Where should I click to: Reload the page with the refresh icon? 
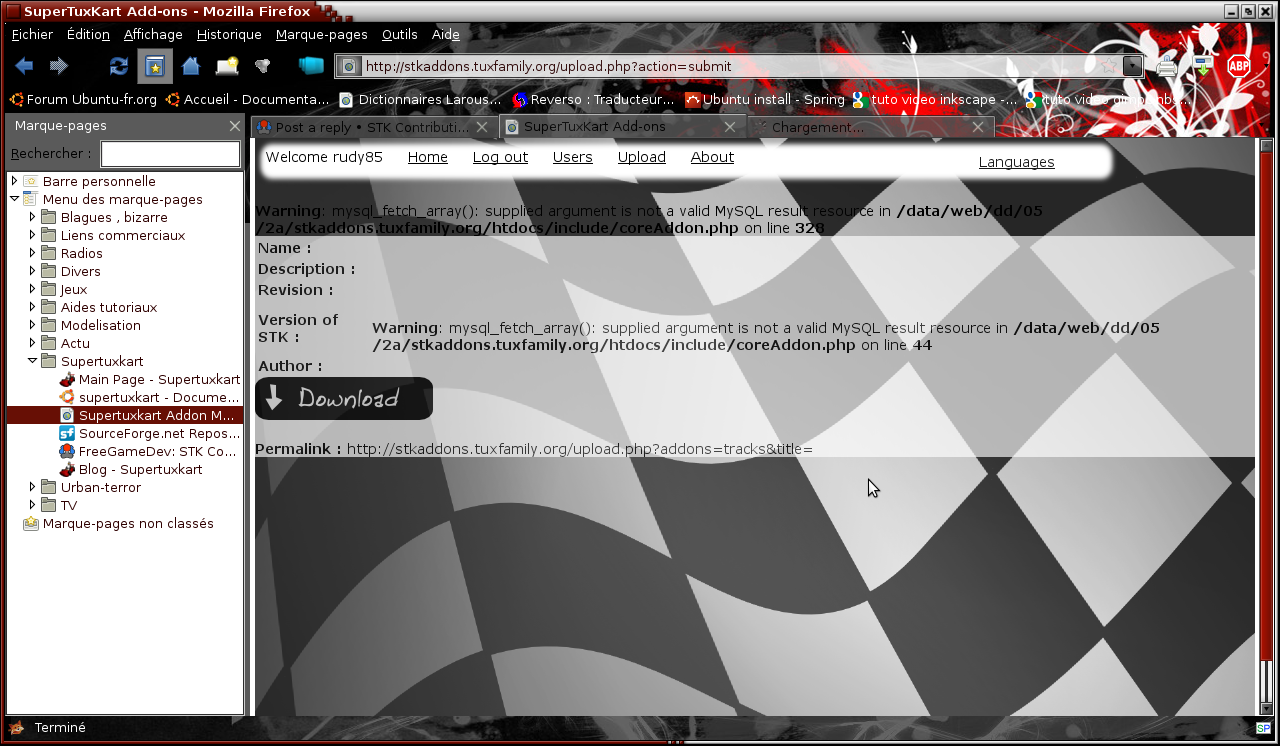point(118,66)
